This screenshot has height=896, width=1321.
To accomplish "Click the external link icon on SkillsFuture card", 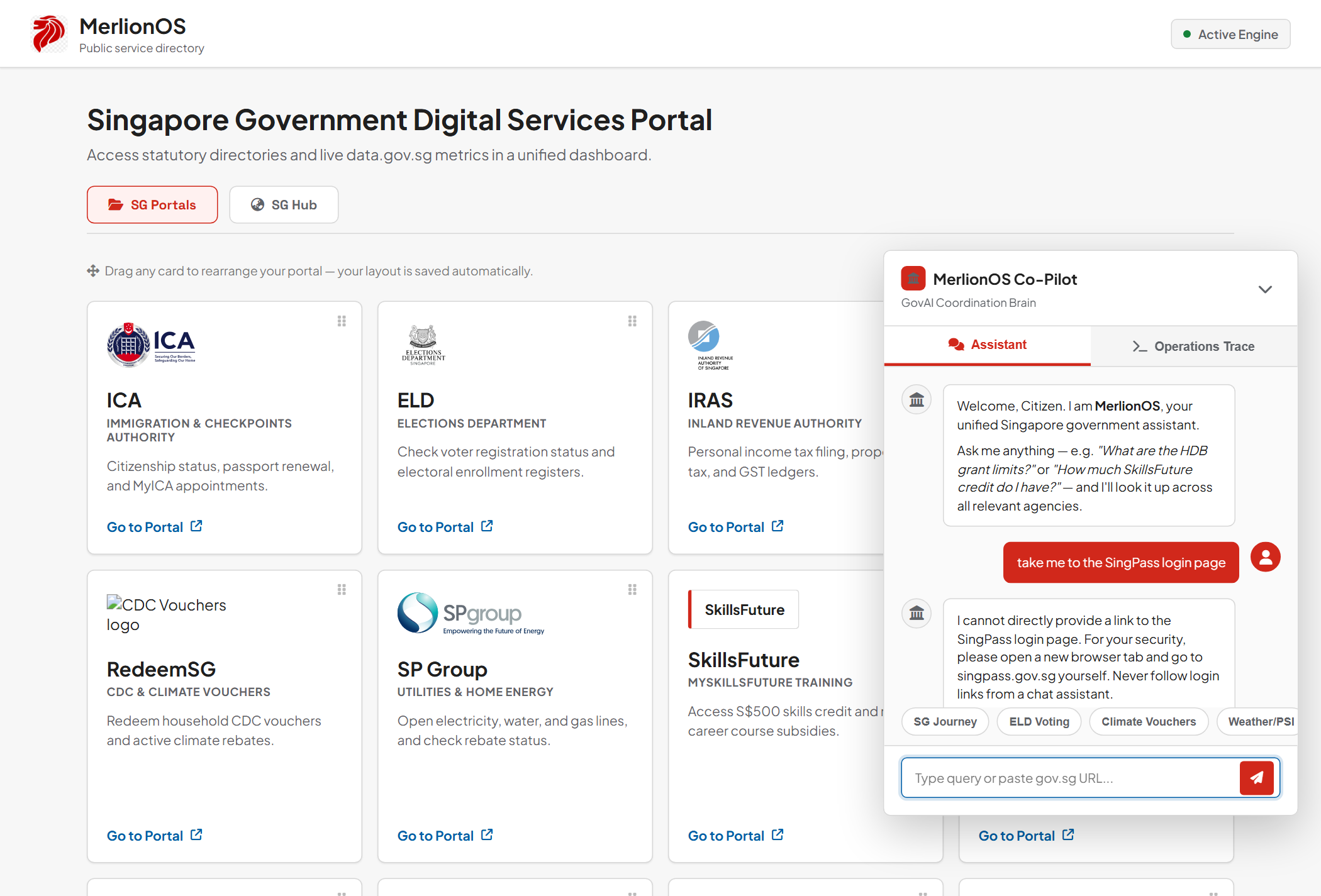I will tap(778, 834).
